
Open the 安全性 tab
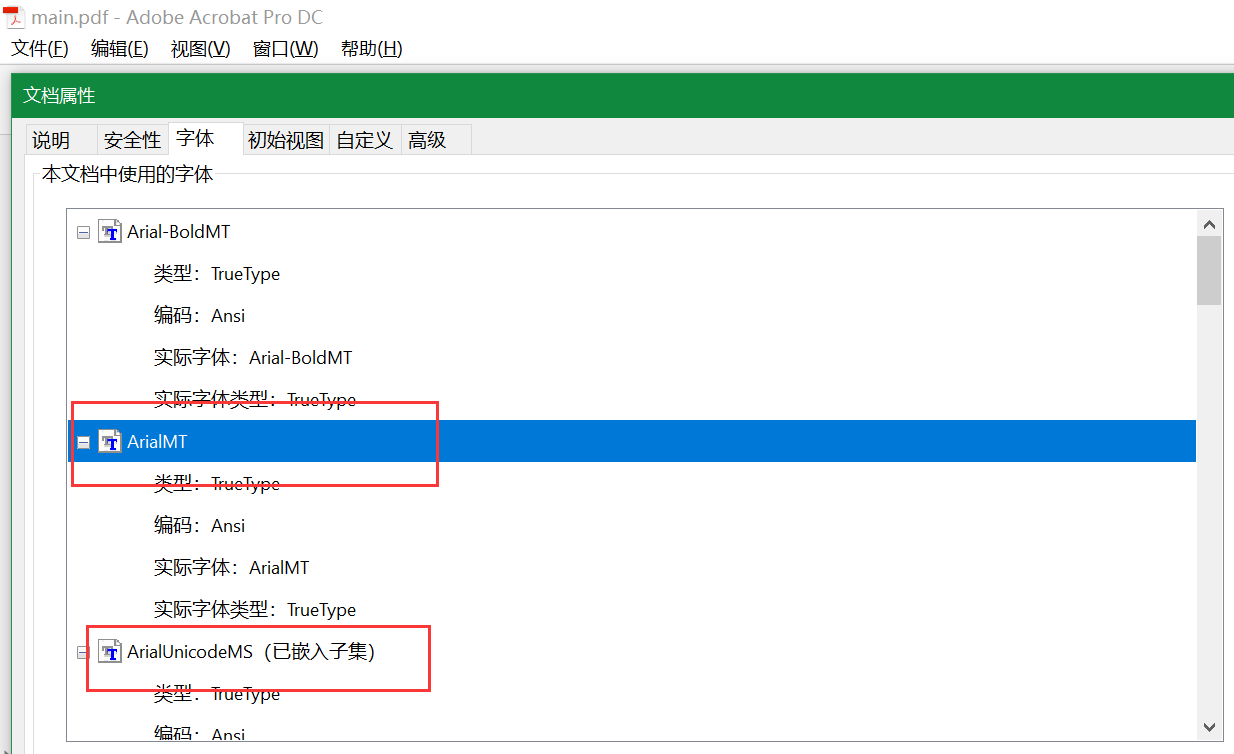point(131,139)
